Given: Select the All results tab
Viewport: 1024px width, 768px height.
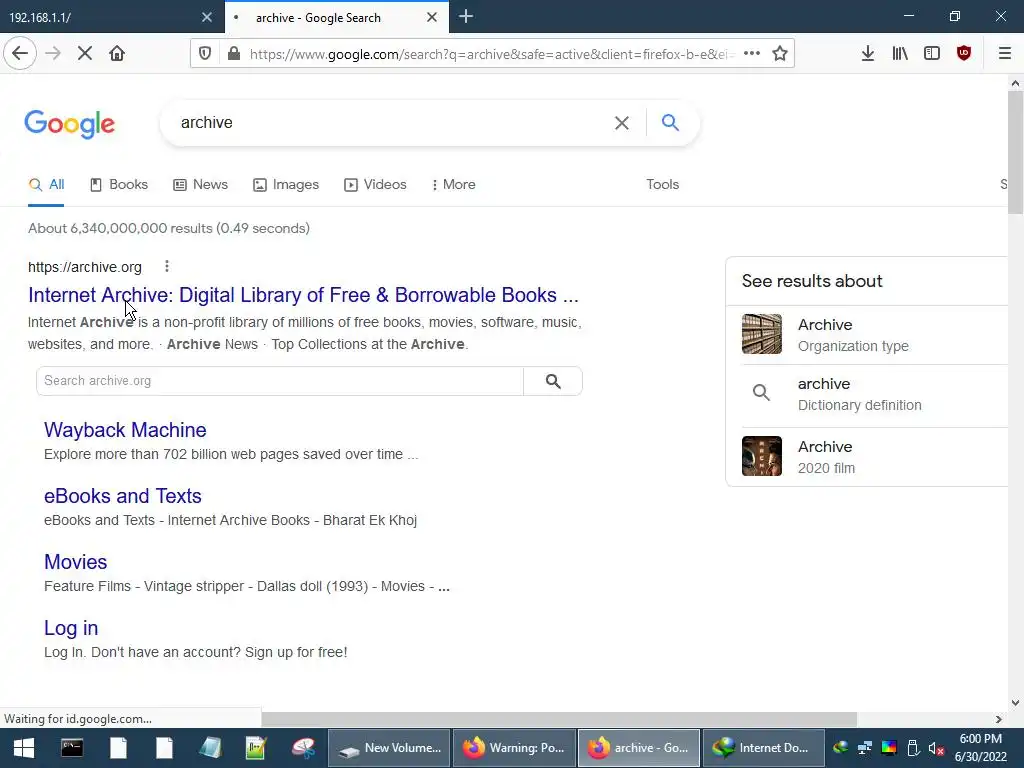Looking at the screenshot, I should click(46, 185).
